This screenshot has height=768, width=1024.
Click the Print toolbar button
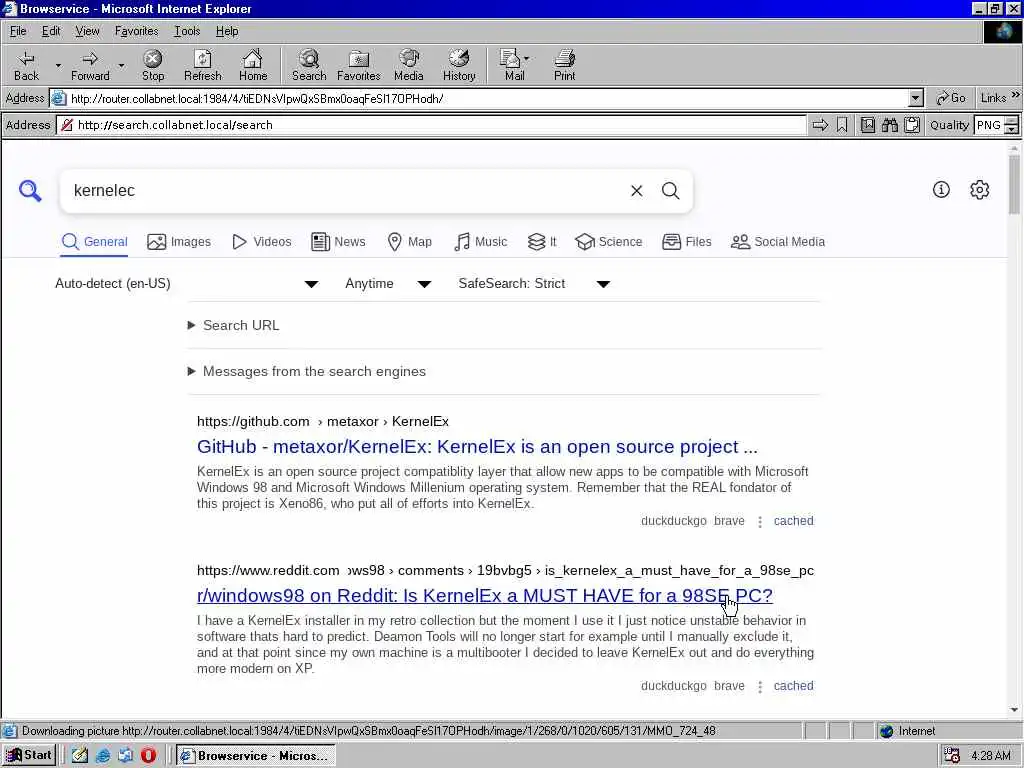(564, 65)
